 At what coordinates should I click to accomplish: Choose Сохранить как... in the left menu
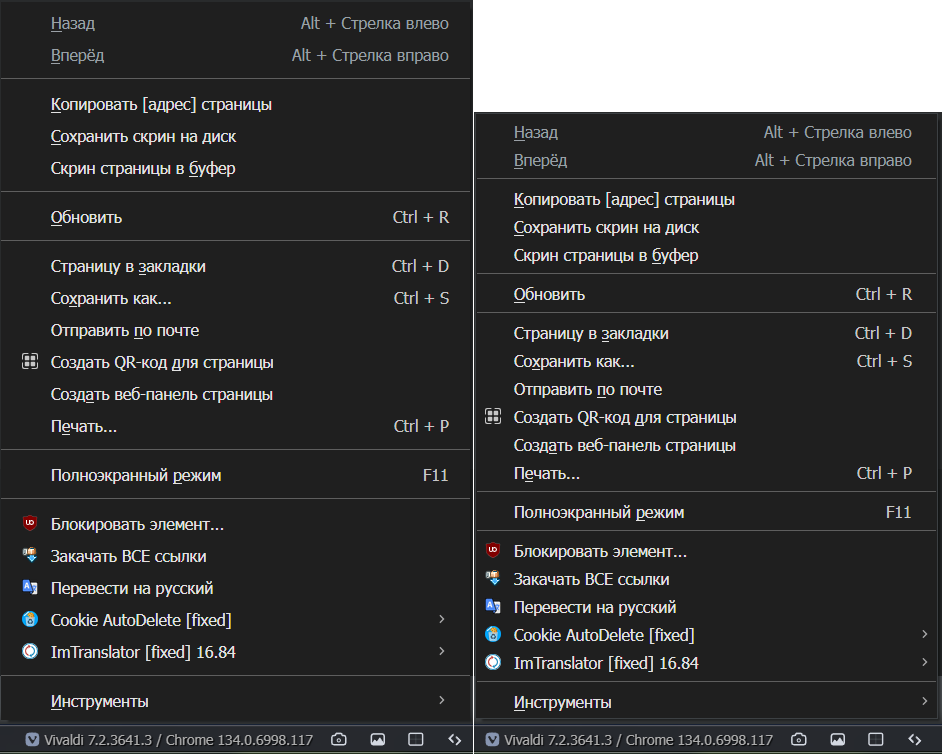(x=236, y=298)
